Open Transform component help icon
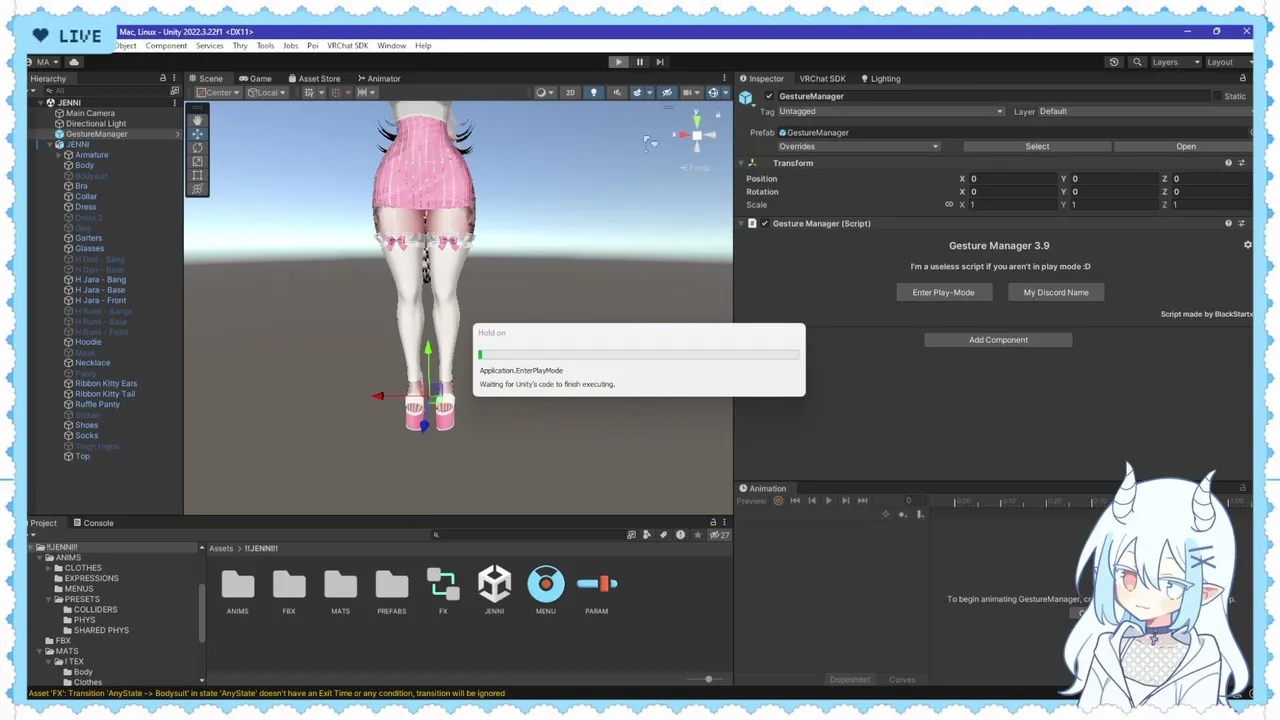 pyautogui.click(x=1228, y=163)
